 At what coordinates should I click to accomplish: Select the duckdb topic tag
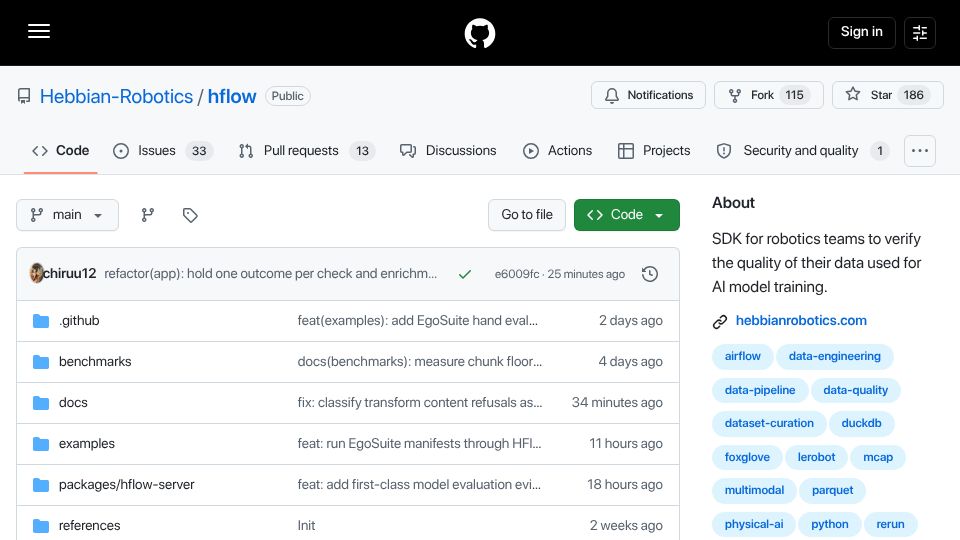point(861,424)
